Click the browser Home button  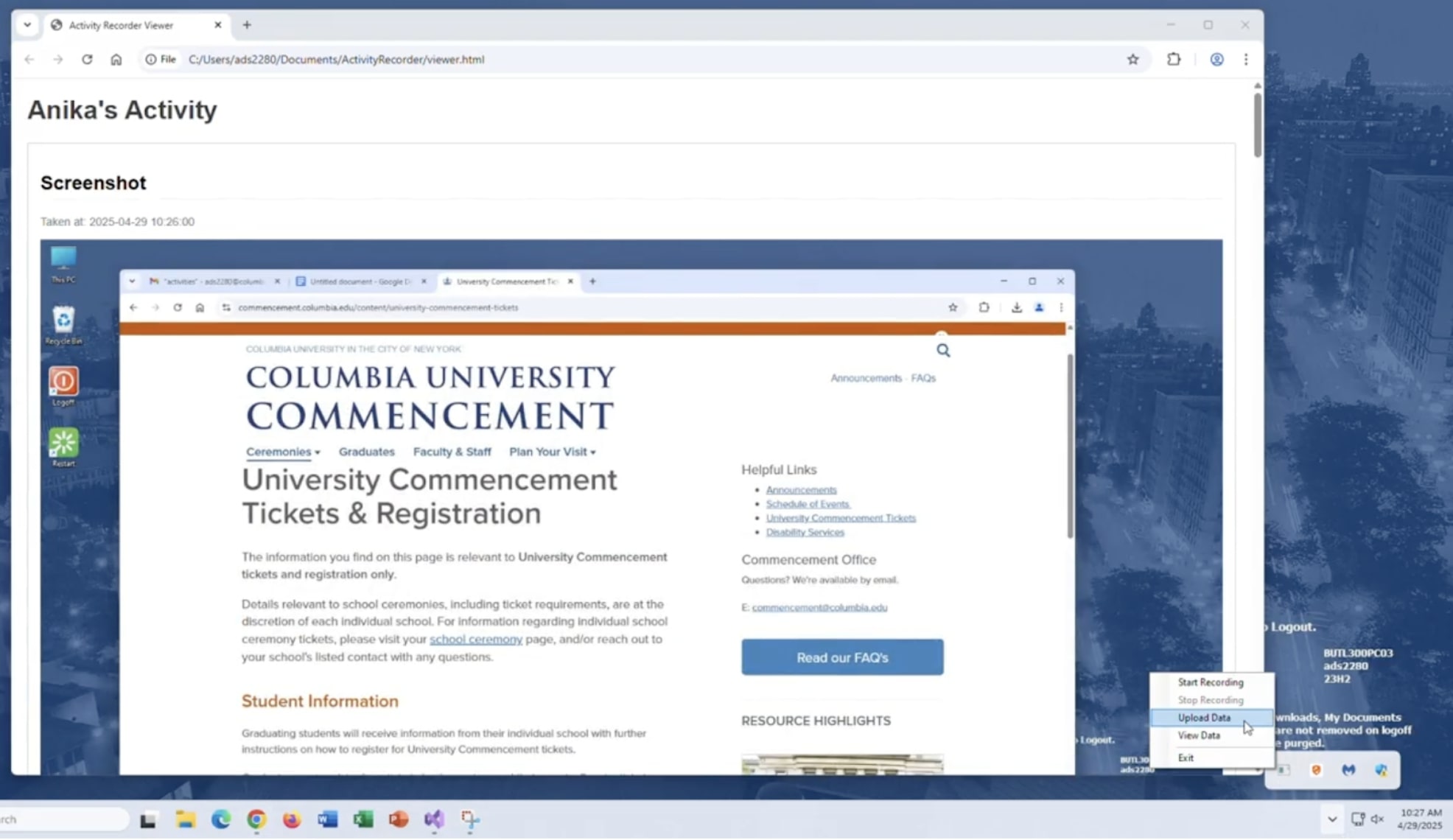(116, 60)
